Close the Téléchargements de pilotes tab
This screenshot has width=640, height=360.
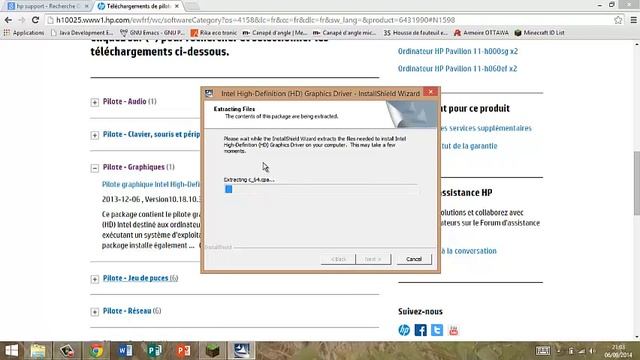(x=177, y=6)
